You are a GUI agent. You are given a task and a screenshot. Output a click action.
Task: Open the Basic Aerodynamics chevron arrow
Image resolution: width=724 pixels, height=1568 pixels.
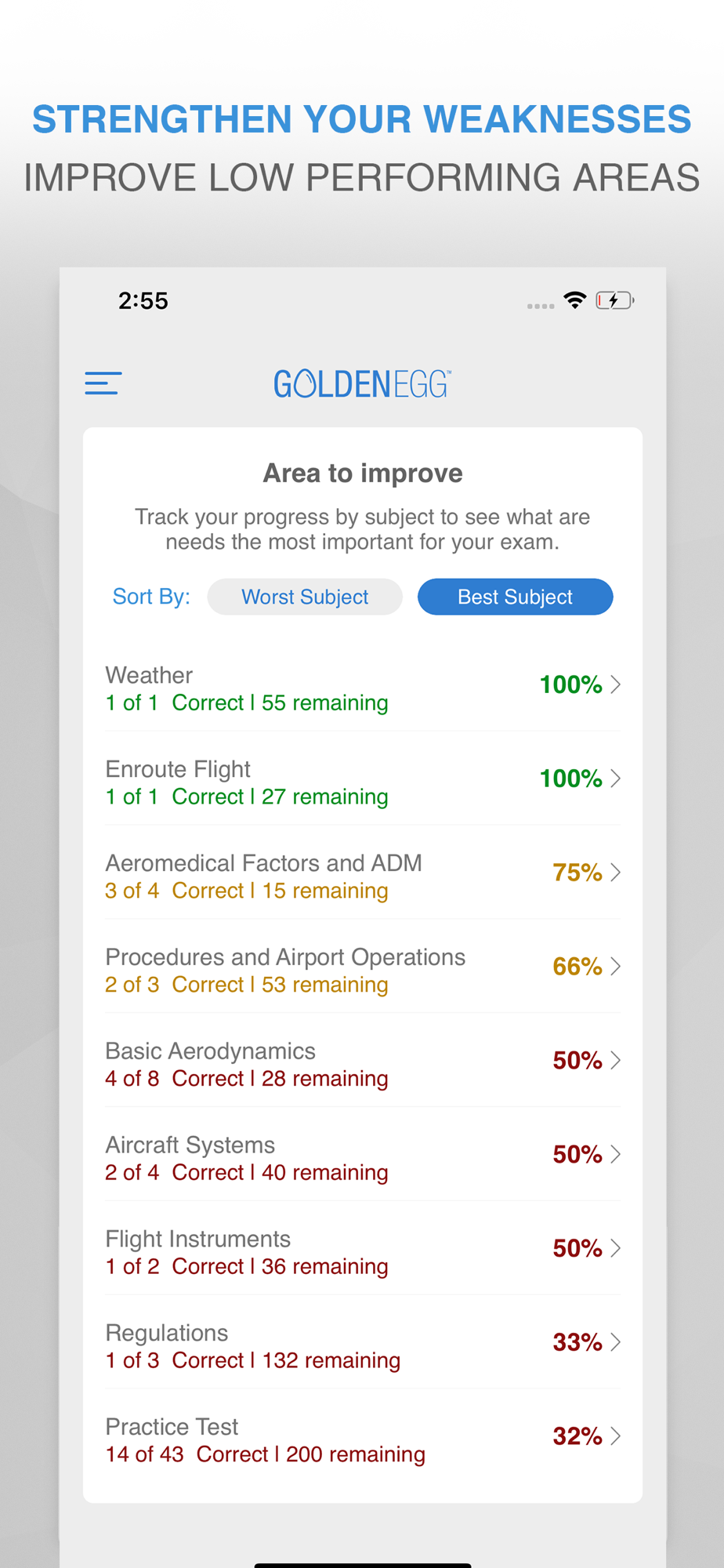[x=616, y=1061]
